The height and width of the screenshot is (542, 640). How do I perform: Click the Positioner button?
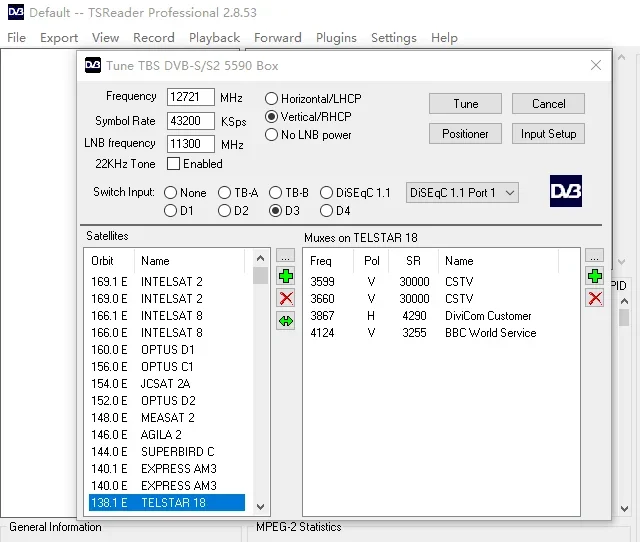tap(465, 133)
